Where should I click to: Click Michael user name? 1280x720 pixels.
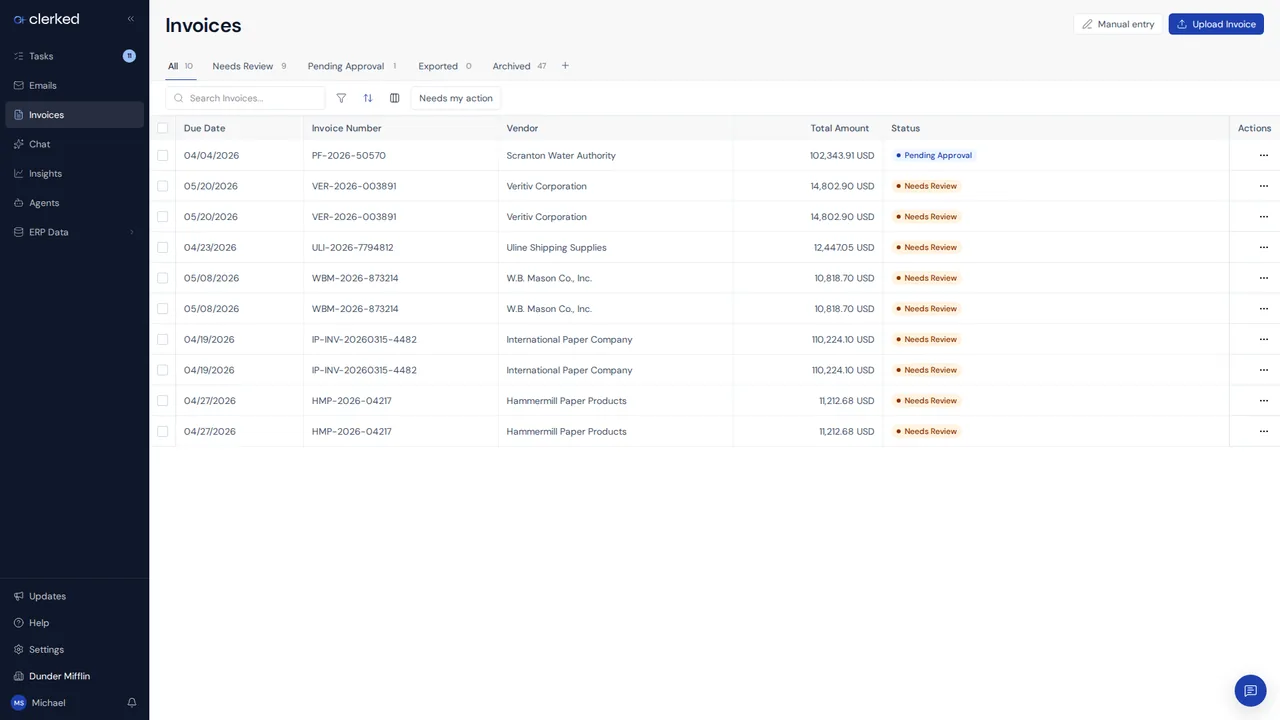[x=48, y=703]
